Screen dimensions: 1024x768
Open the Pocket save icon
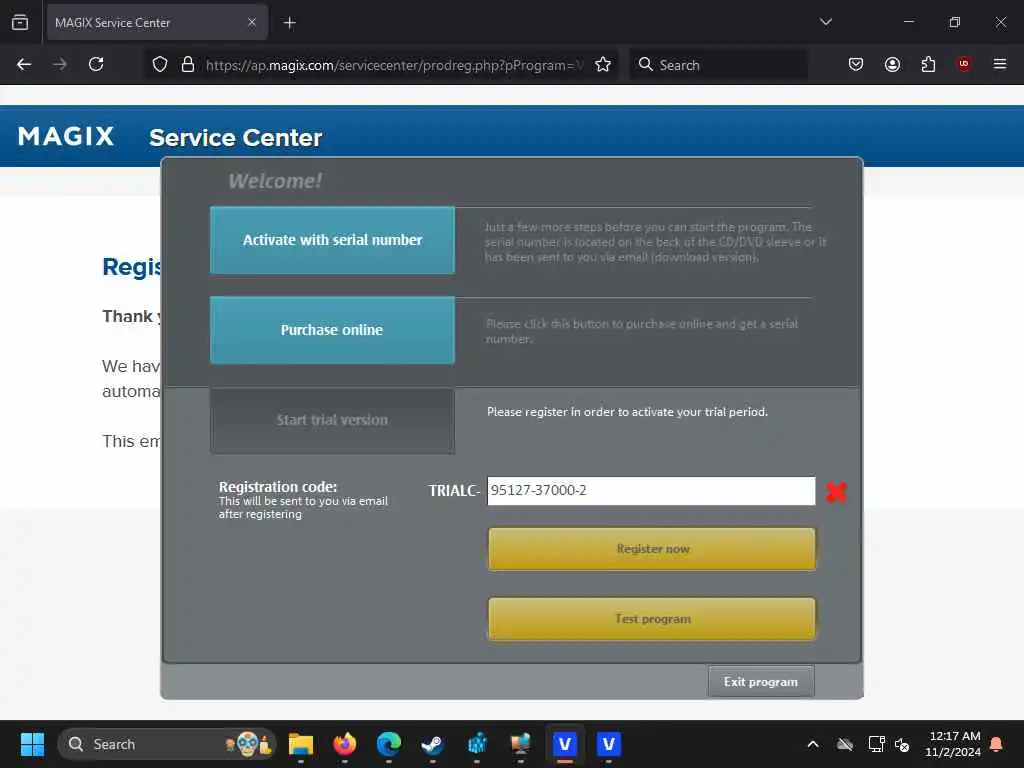[856, 64]
